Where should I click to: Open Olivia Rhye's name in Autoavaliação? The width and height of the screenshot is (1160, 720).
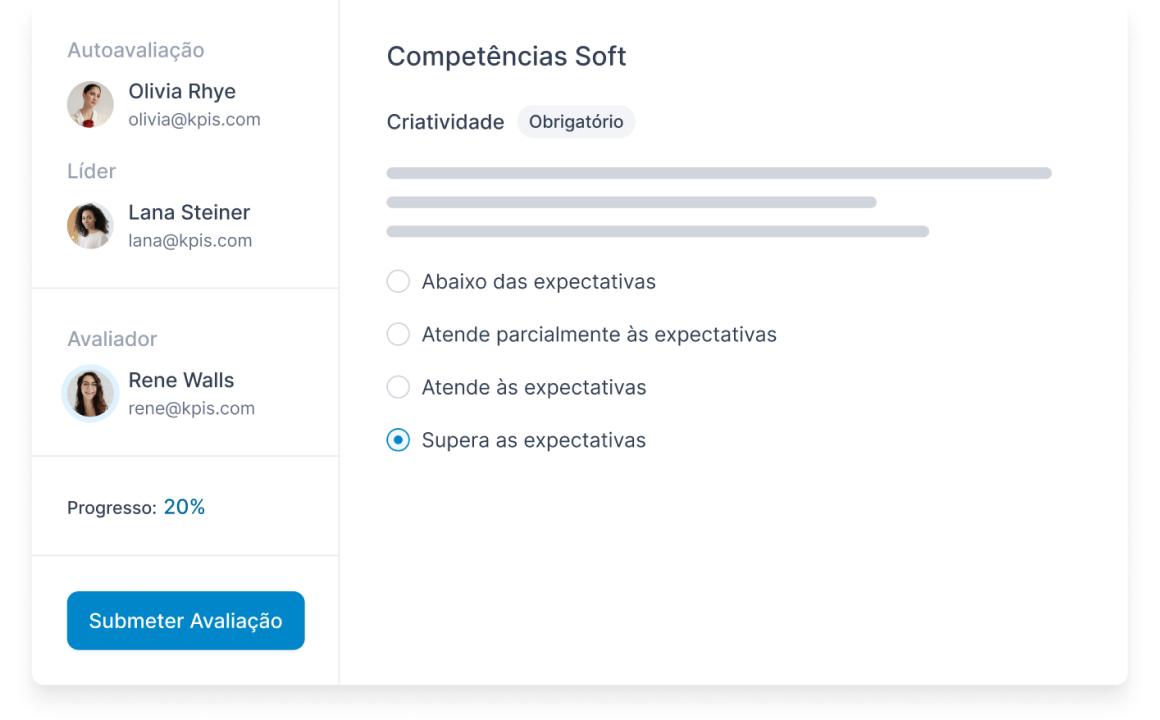(182, 91)
